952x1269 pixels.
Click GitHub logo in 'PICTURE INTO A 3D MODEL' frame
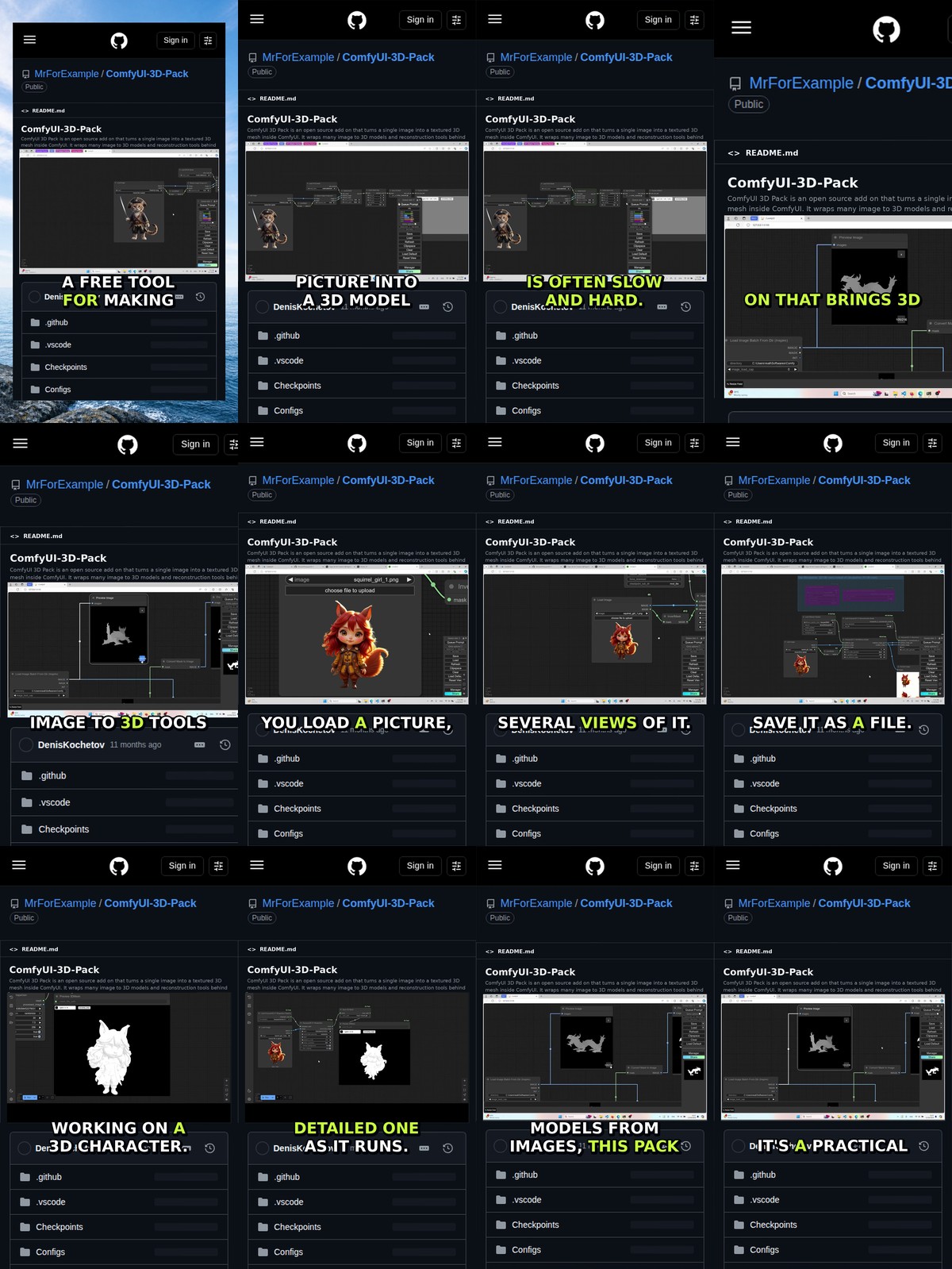(x=357, y=20)
